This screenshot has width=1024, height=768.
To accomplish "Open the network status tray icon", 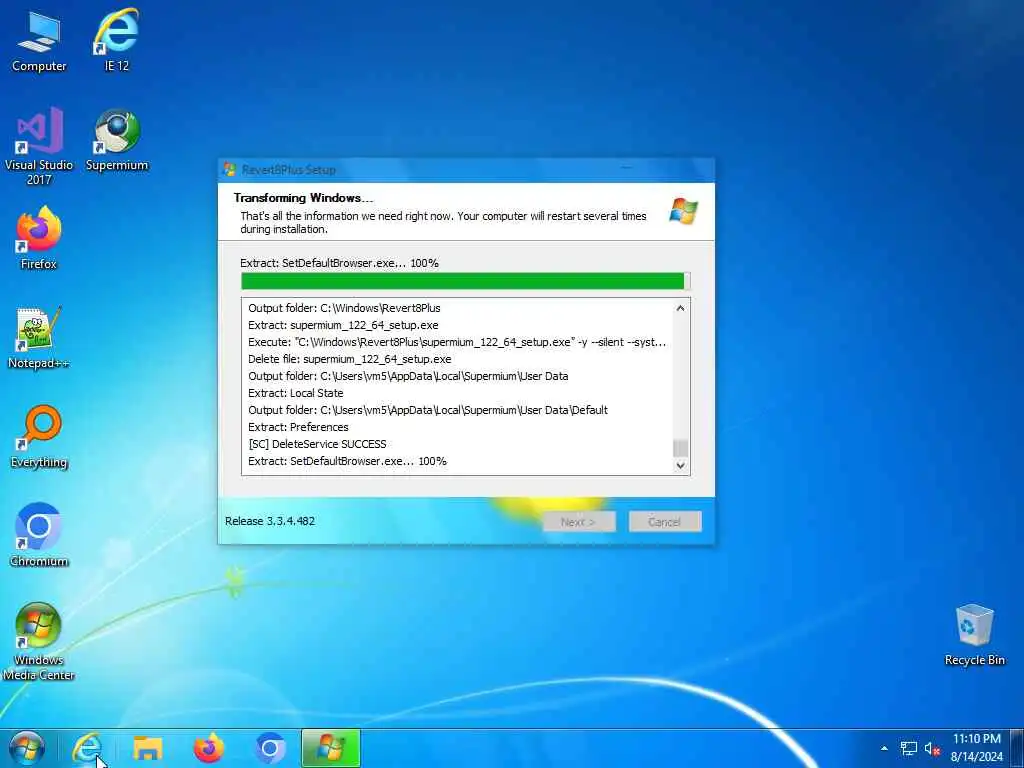I will tap(908, 748).
